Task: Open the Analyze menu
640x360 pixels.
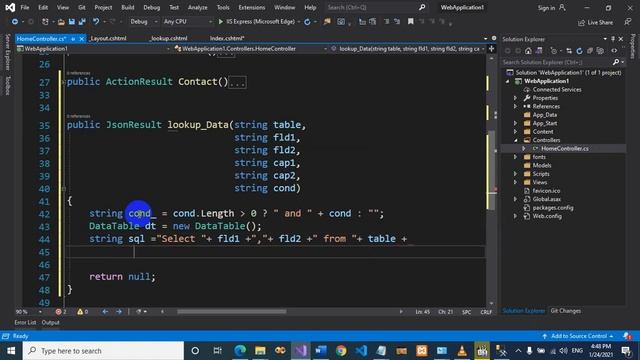Action: pyautogui.click(x=198, y=7)
